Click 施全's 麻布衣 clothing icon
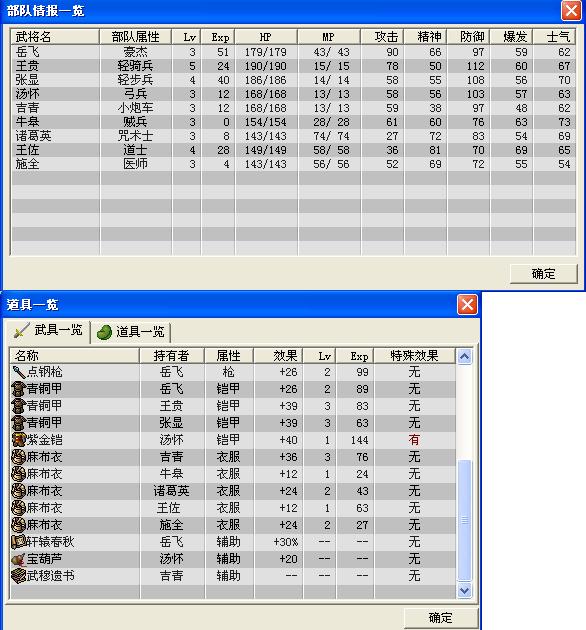This screenshot has height=630, width=586. 18,525
